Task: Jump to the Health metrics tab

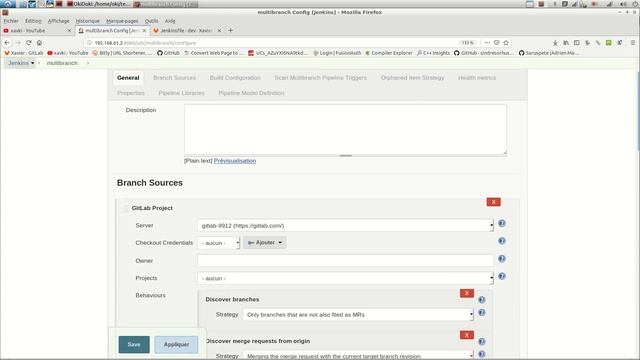Action: pyautogui.click(x=477, y=78)
